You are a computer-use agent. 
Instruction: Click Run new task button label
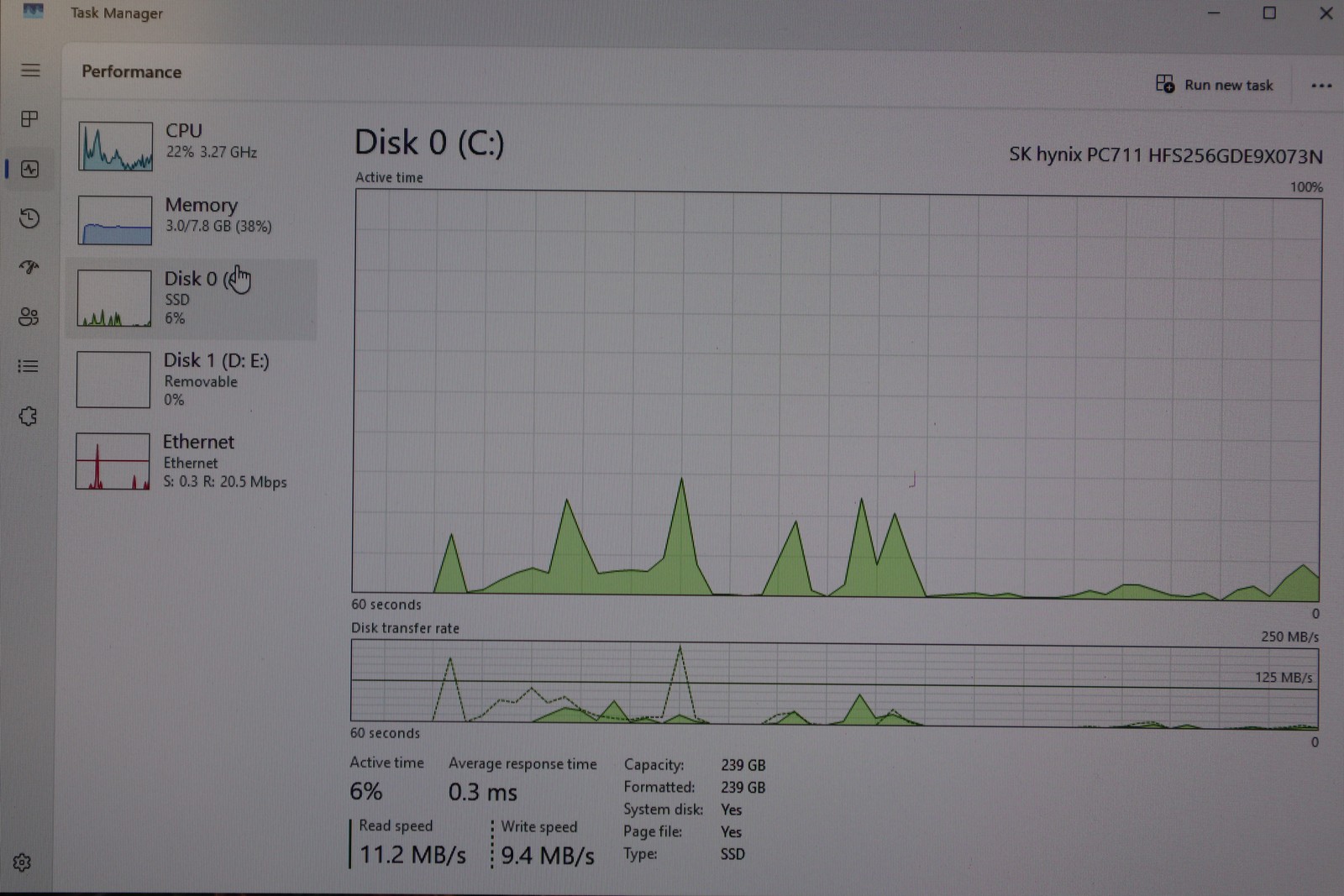[1228, 85]
